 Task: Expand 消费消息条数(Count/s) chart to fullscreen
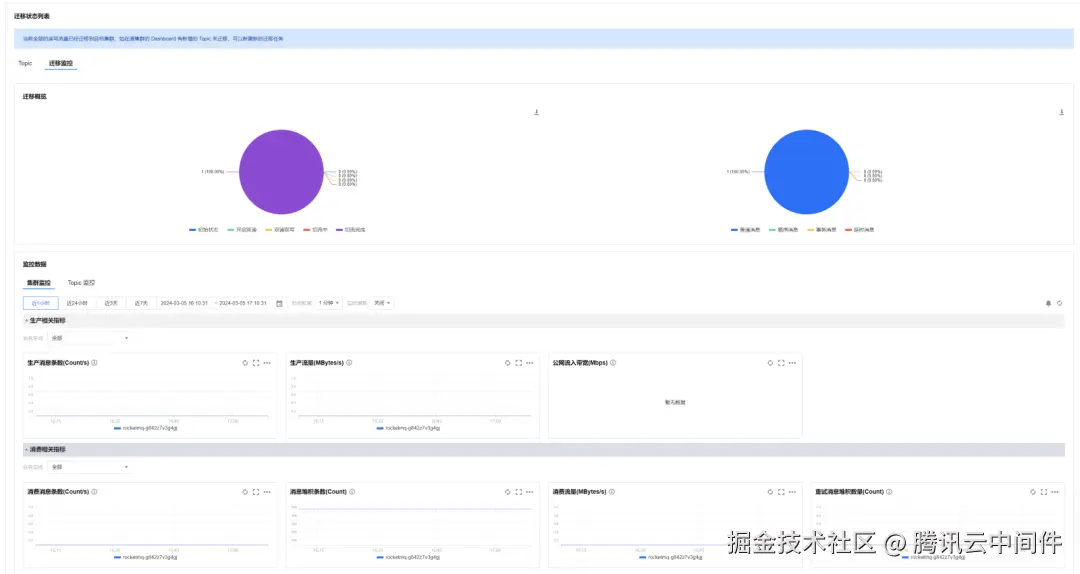coord(256,492)
